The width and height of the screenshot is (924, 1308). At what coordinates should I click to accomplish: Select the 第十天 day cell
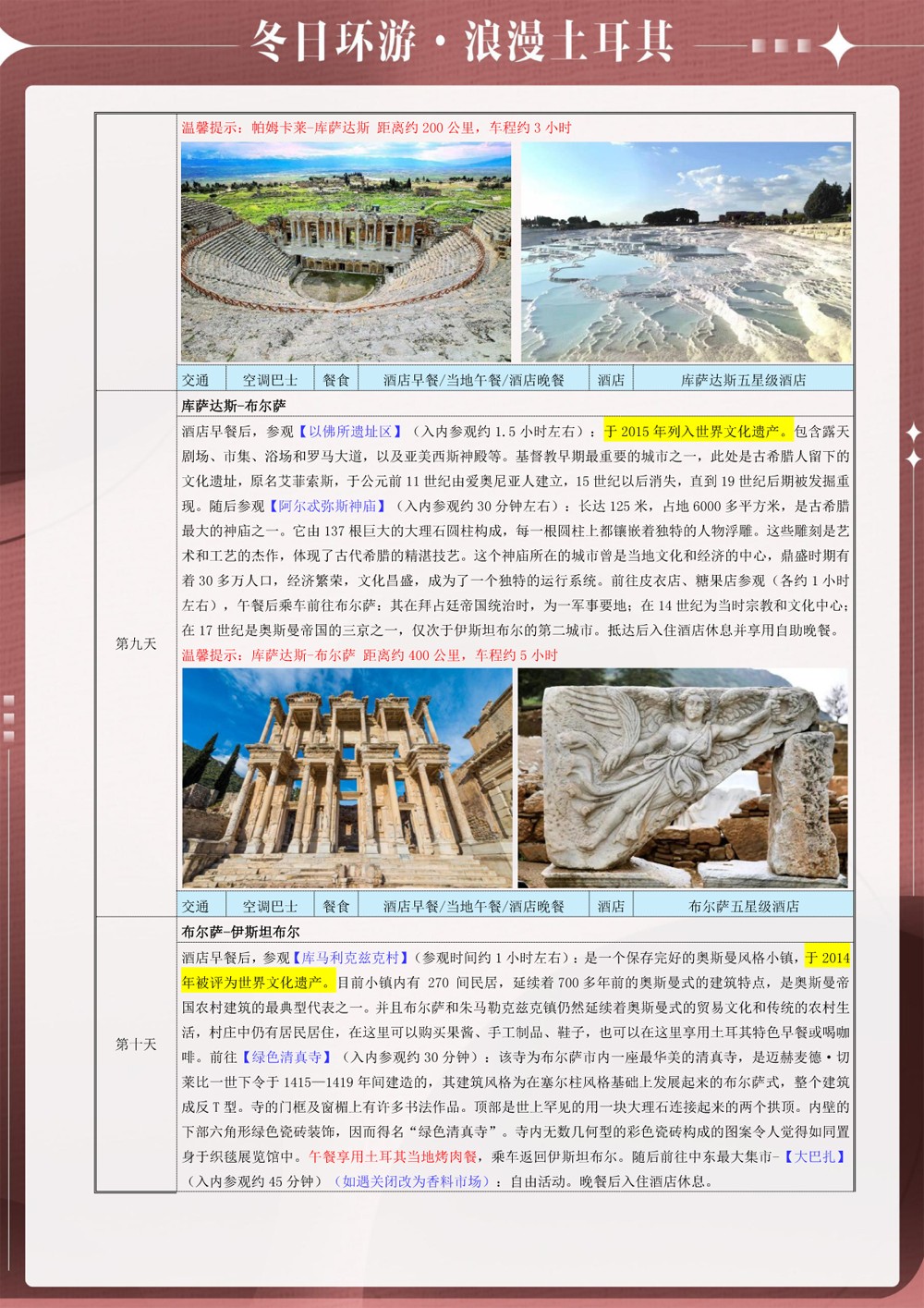[136, 1045]
